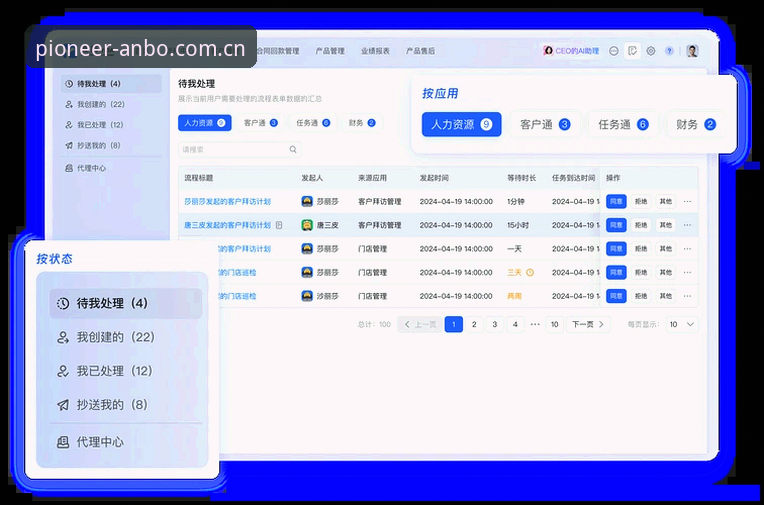Screen dimensions: 764x505
Task: Go to page 3
Action: [495, 325]
